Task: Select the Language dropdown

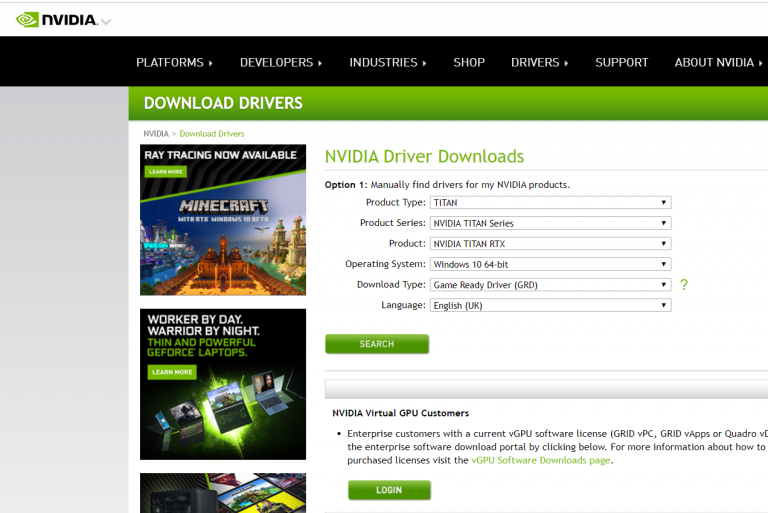Action: (x=550, y=306)
